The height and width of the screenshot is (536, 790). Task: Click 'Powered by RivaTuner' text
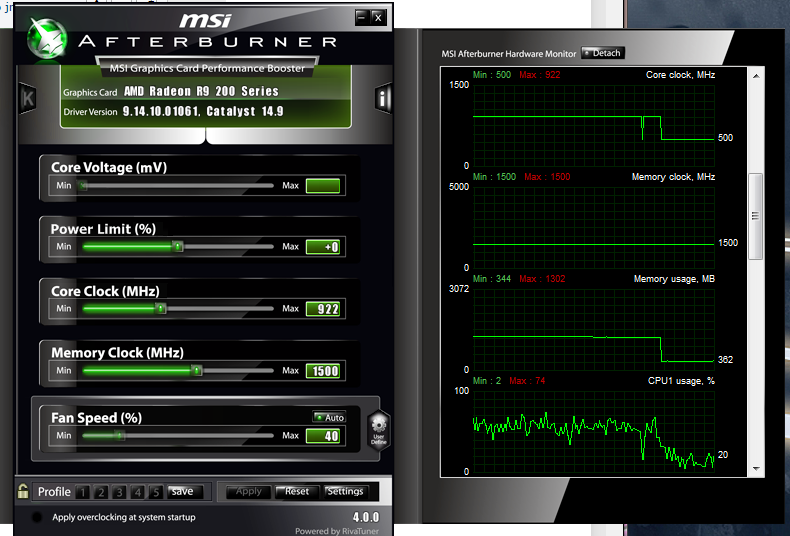(337, 531)
